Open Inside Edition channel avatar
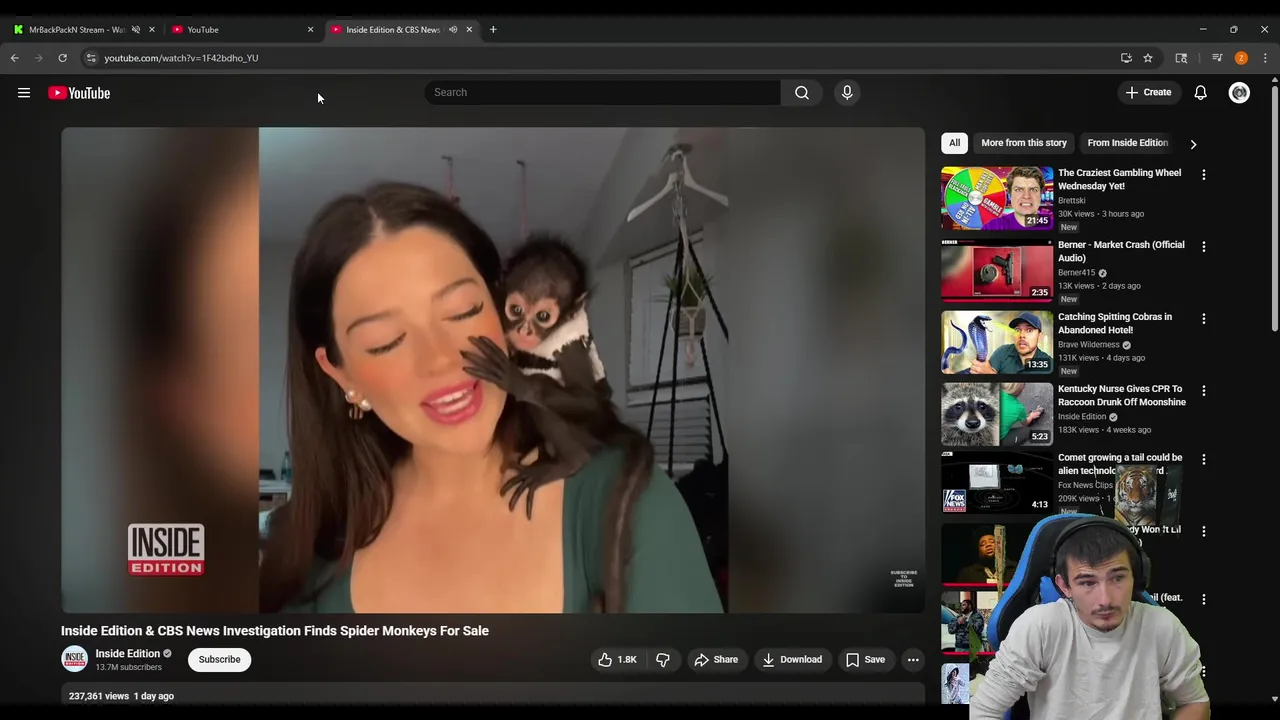 coord(74,659)
